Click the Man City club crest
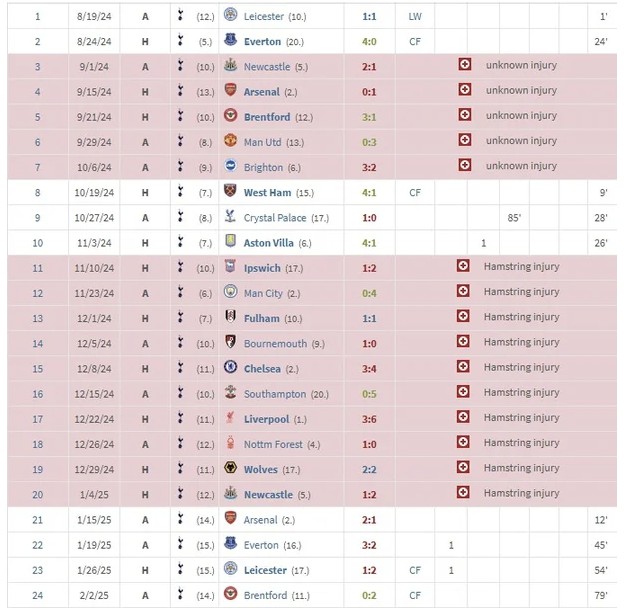The image size is (624, 616). pos(231,293)
